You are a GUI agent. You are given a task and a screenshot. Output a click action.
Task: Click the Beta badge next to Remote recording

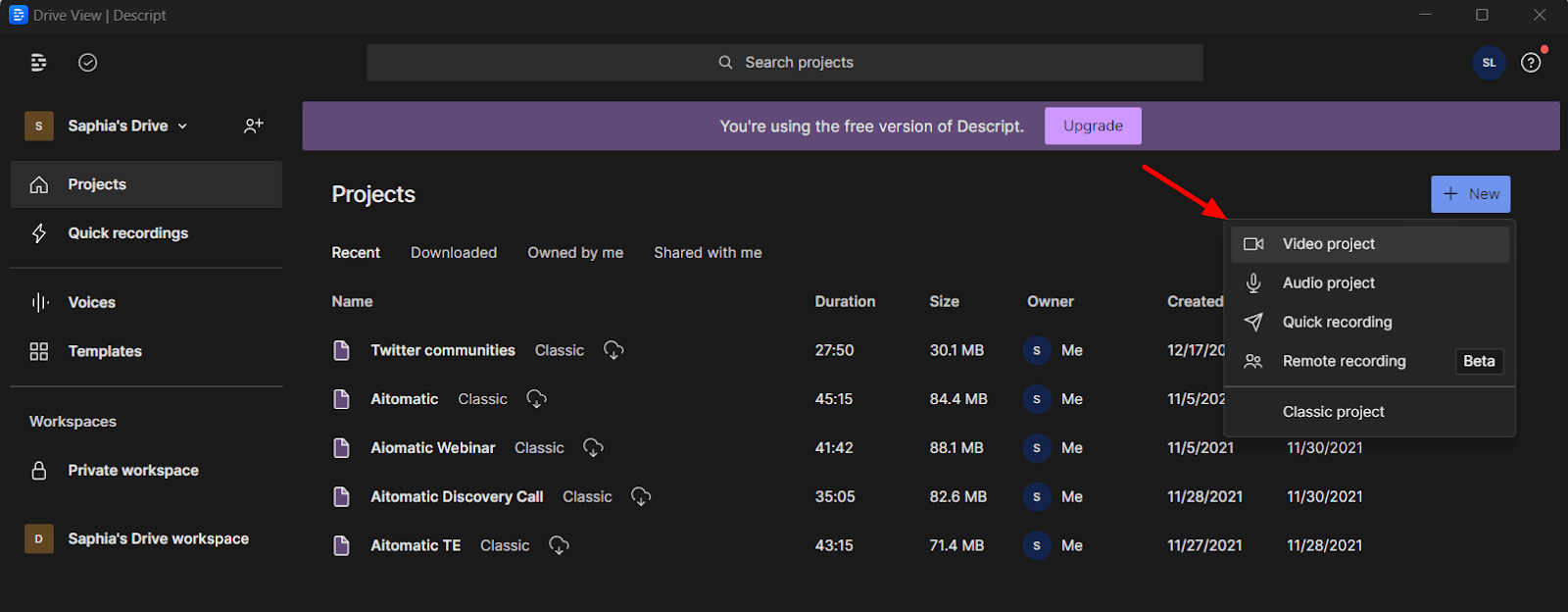(x=1479, y=361)
